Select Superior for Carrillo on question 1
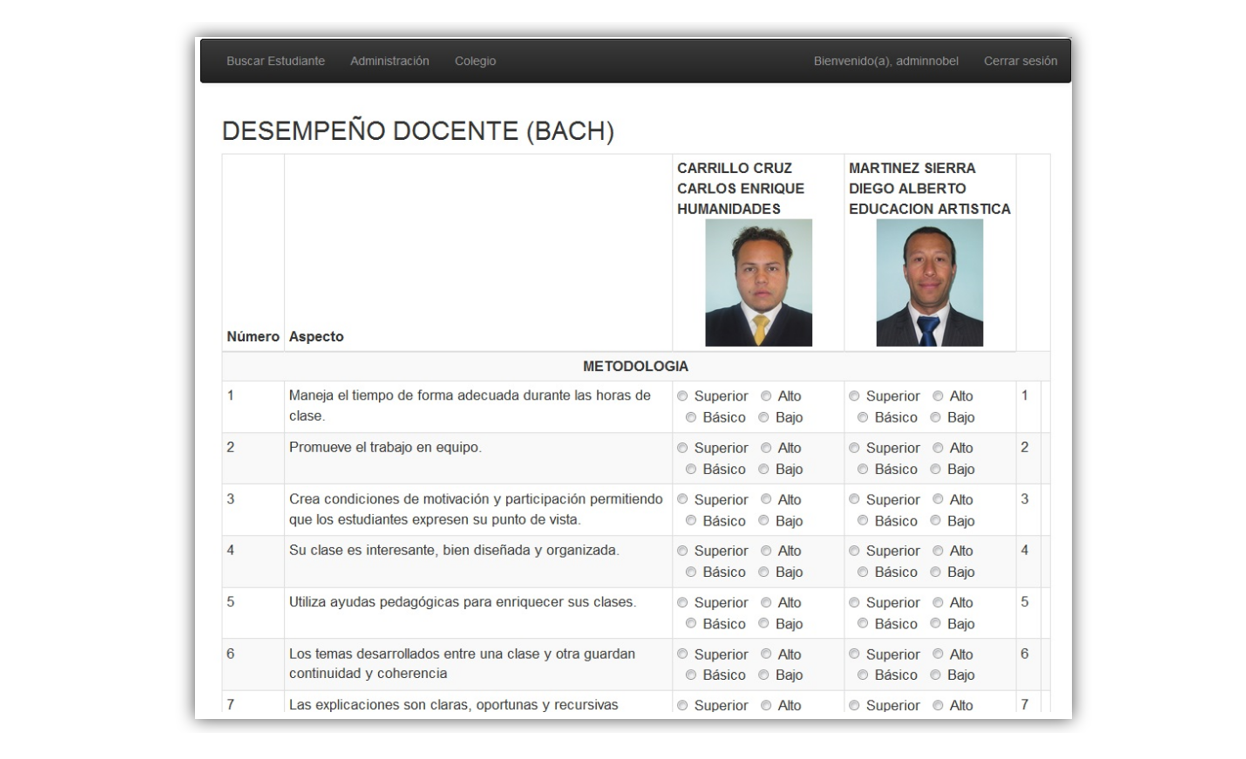Screen dimensions: 1246x759 683,397
